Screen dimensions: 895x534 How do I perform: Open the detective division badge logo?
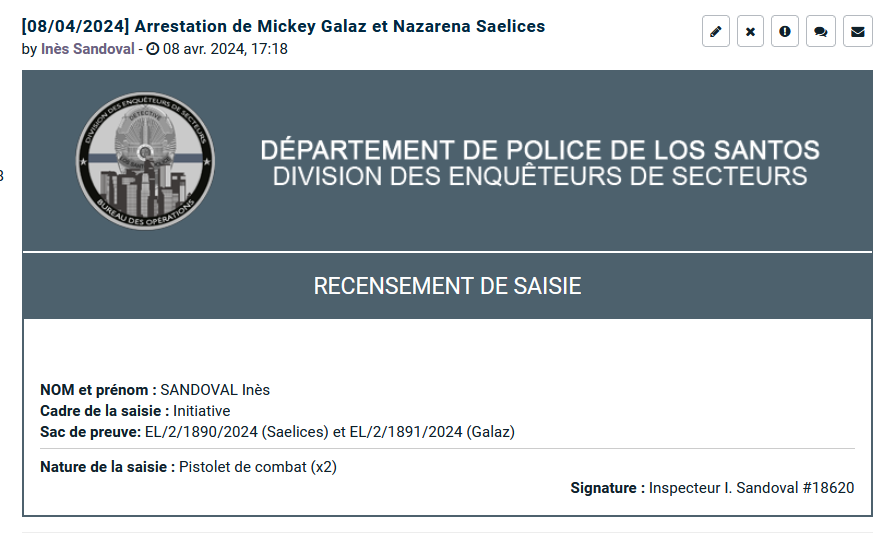point(145,161)
